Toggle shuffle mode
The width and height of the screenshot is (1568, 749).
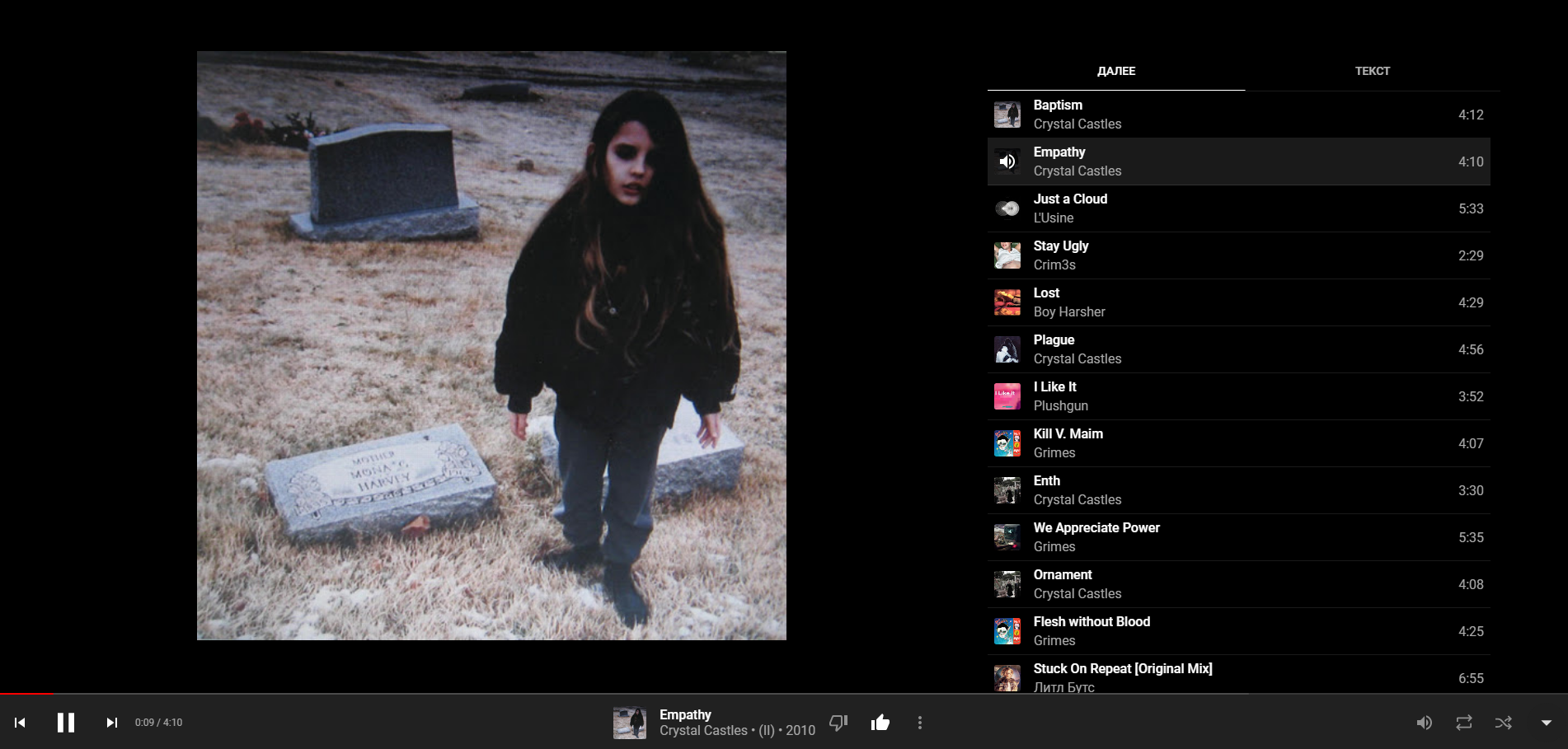click(x=1504, y=723)
